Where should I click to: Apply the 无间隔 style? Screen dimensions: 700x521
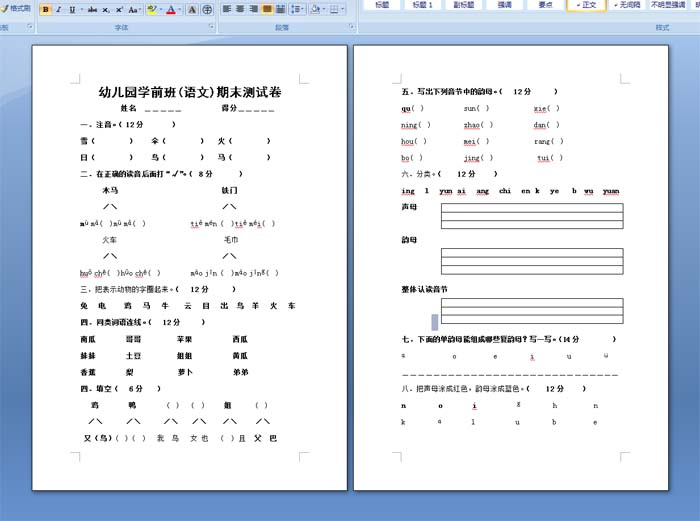(627, 5)
